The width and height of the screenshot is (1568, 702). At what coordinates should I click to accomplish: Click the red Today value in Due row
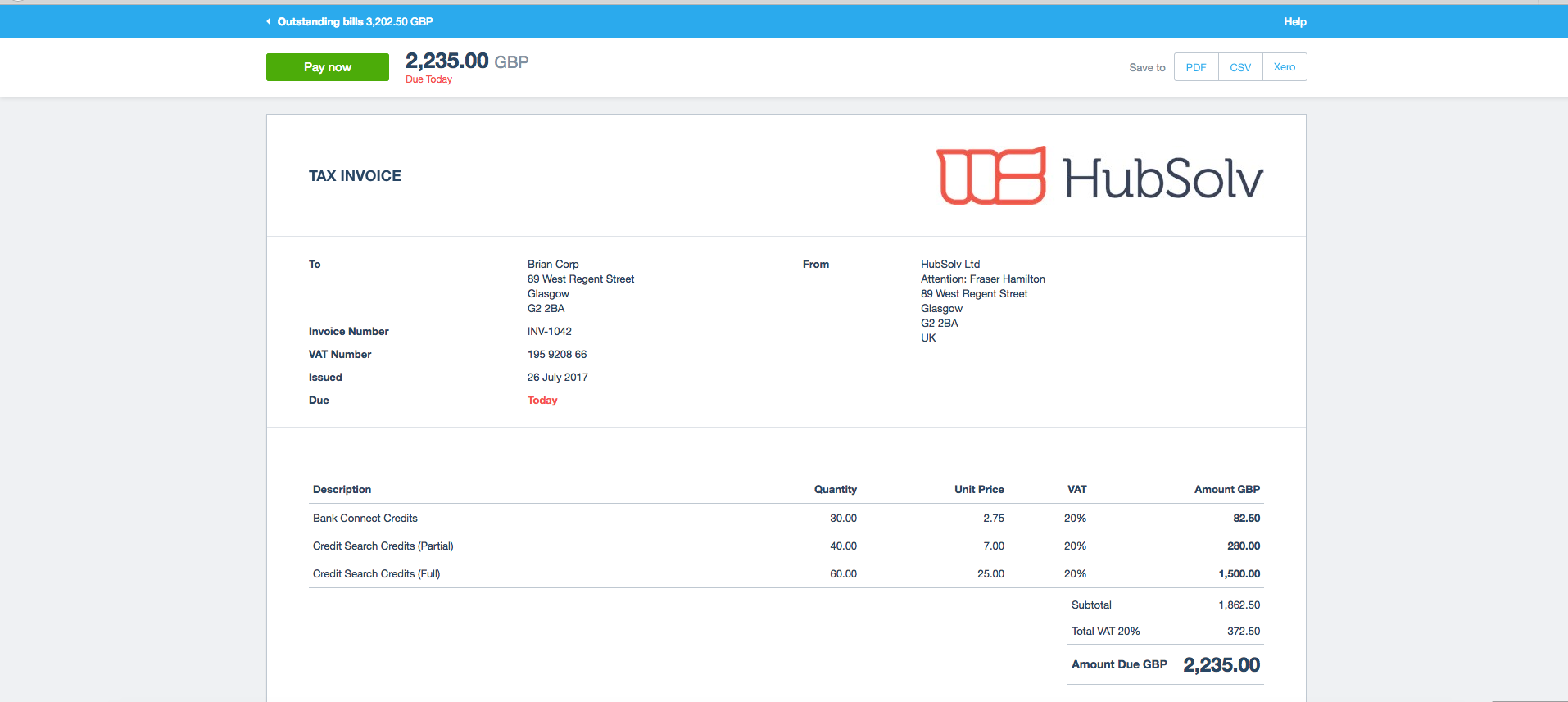tap(542, 401)
